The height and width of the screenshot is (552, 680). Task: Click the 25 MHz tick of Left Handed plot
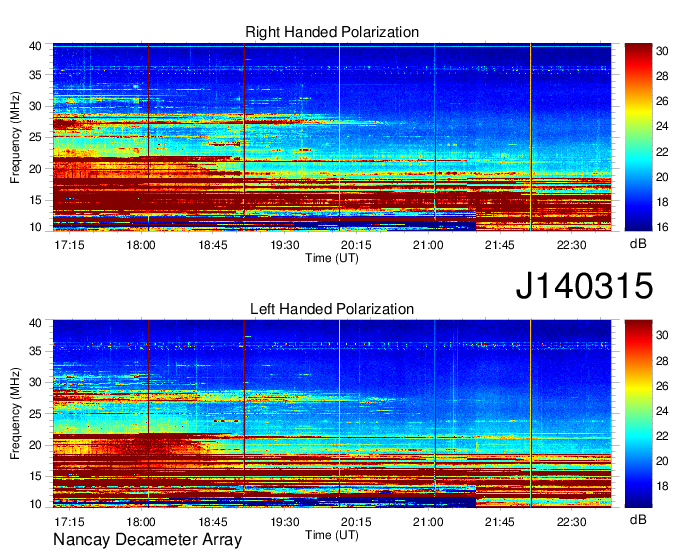click(x=36, y=414)
